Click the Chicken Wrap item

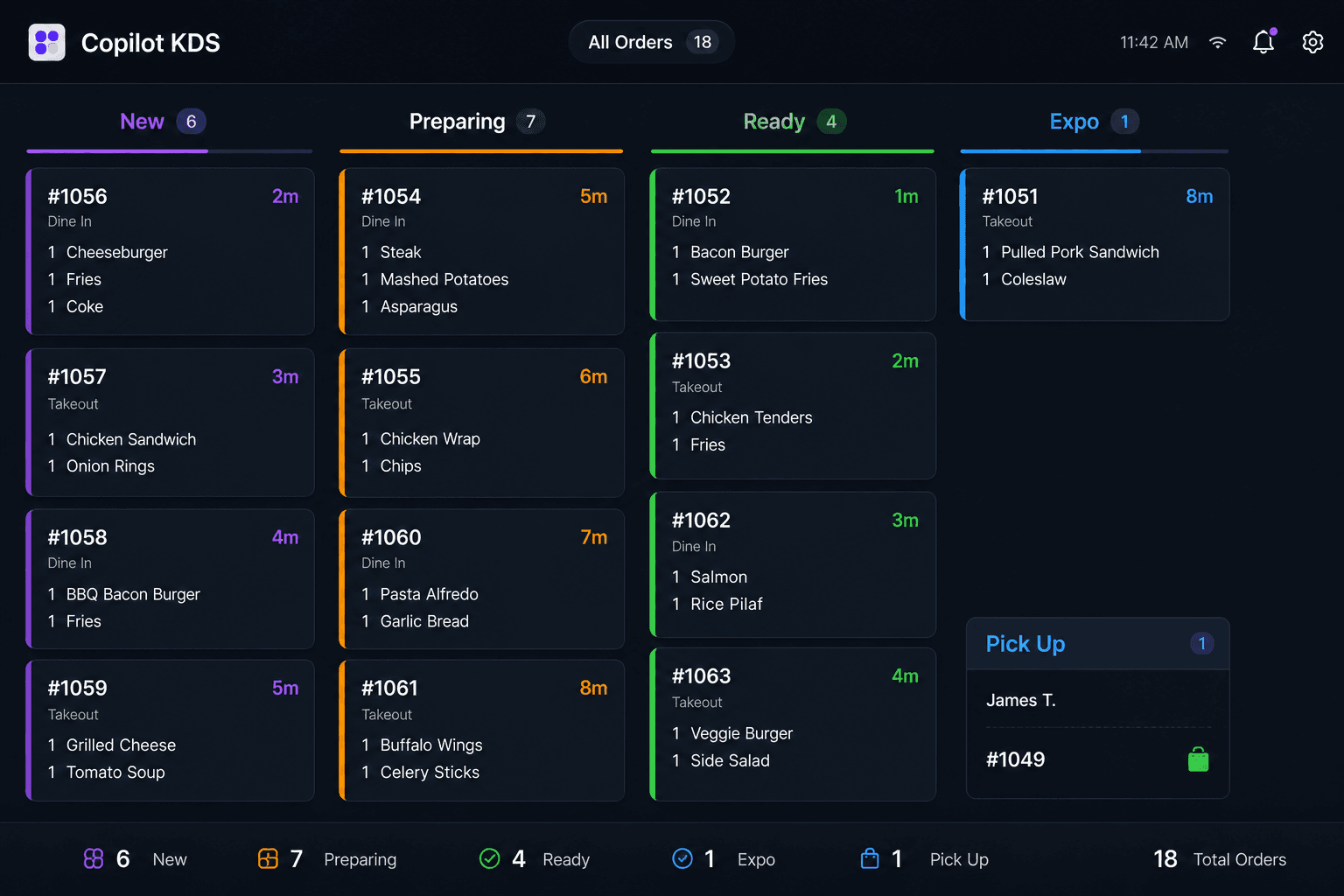click(421, 439)
